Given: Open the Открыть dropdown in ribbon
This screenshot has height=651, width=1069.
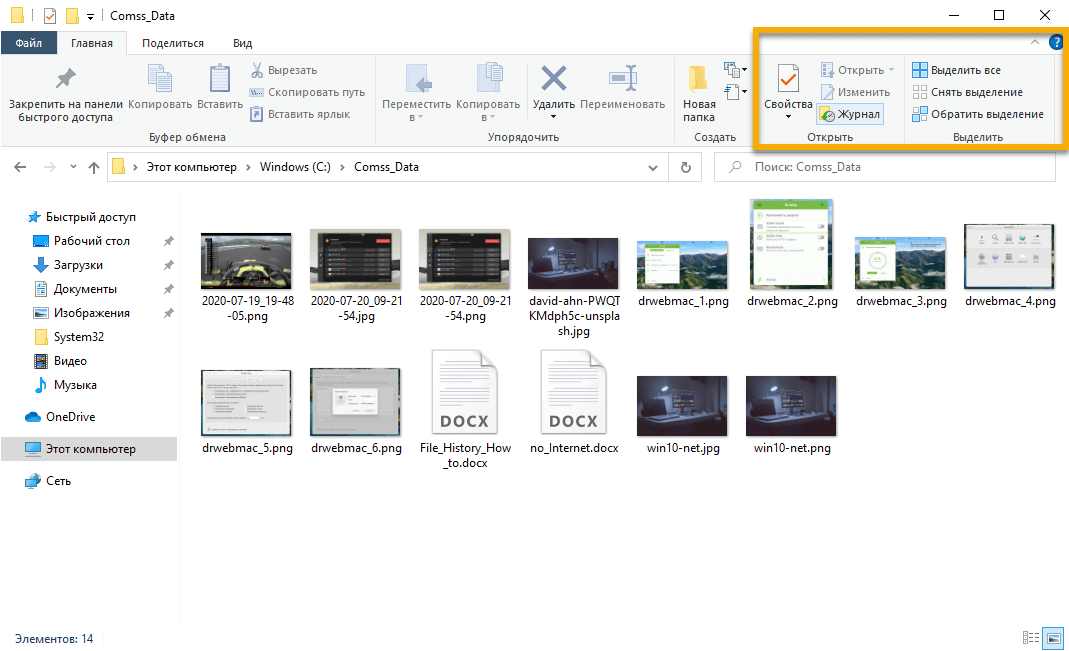Looking at the screenshot, I should pyautogui.click(x=858, y=70).
